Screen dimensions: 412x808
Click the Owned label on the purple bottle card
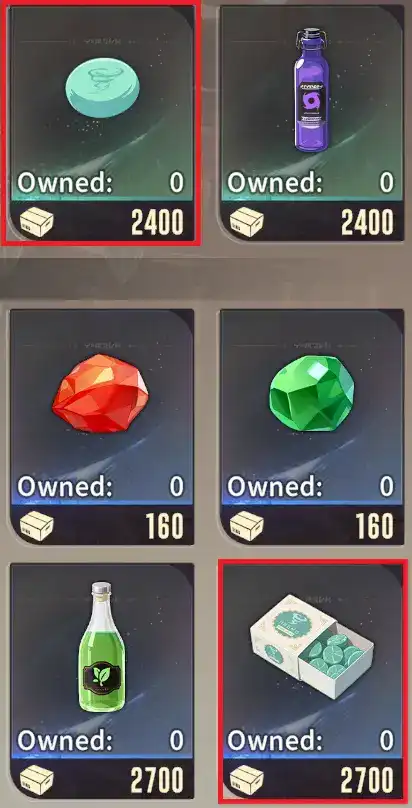tap(274, 182)
